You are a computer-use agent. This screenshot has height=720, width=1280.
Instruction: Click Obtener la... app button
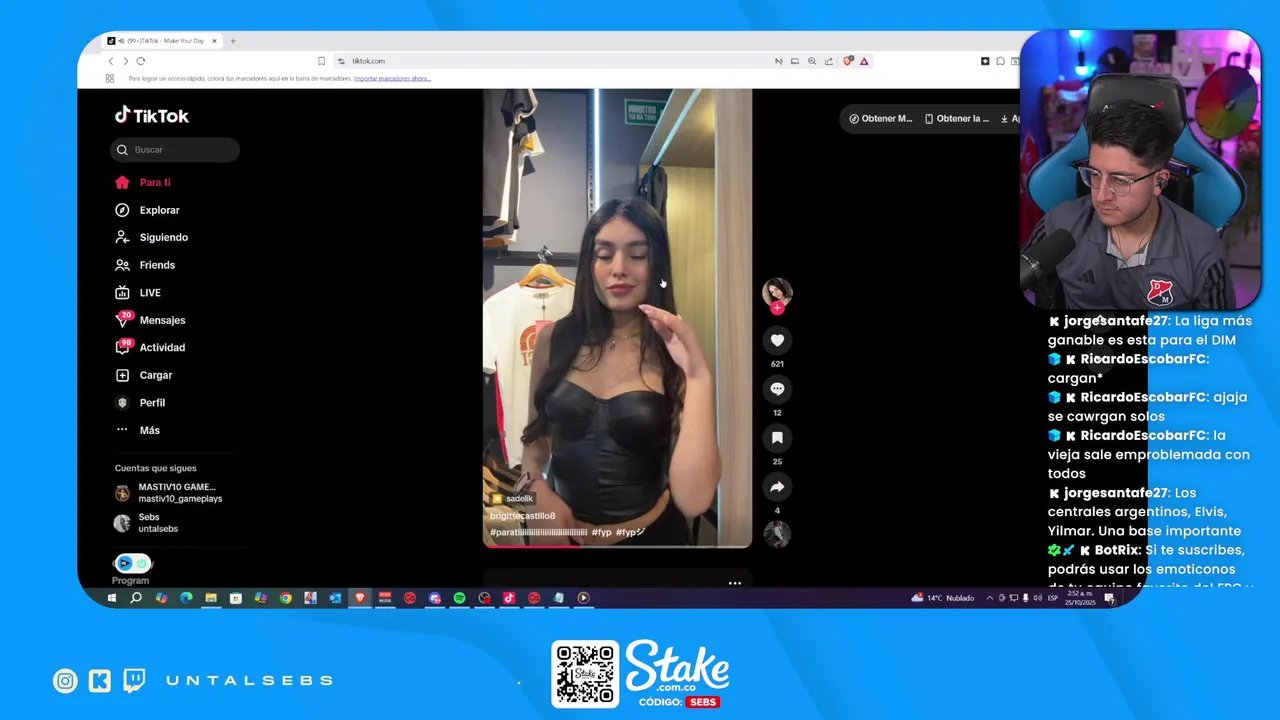coord(957,118)
